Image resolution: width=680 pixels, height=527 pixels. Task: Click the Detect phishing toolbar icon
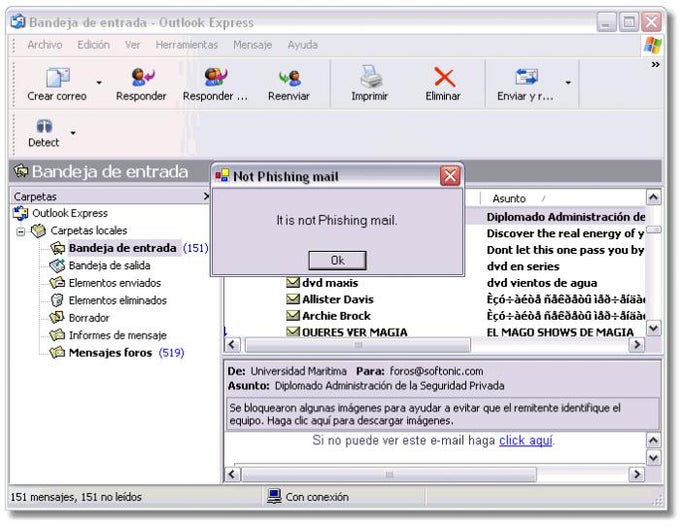click(x=44, y=126)
